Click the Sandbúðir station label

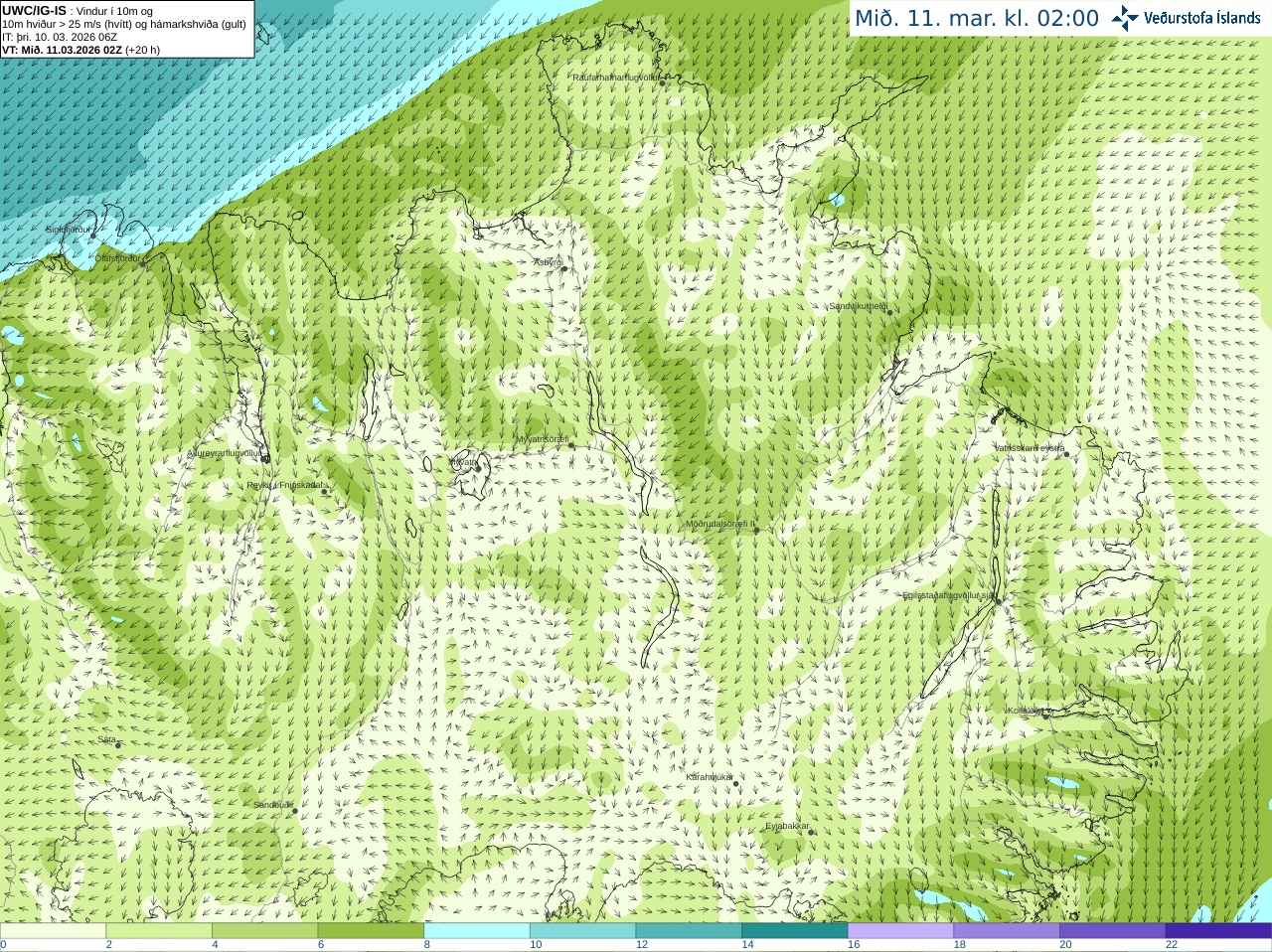(x=272, y=805)
